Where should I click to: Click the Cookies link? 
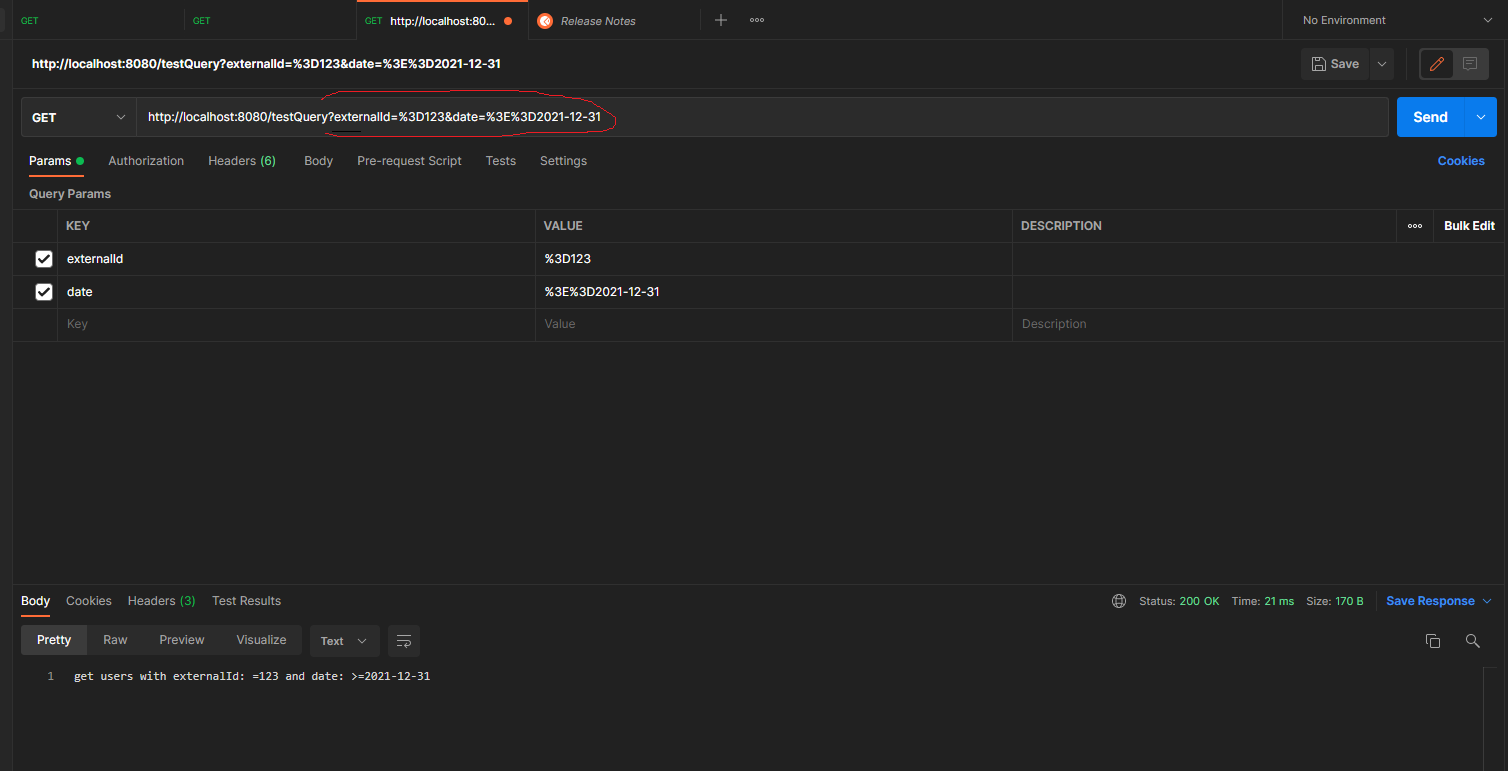[1461, 160]
